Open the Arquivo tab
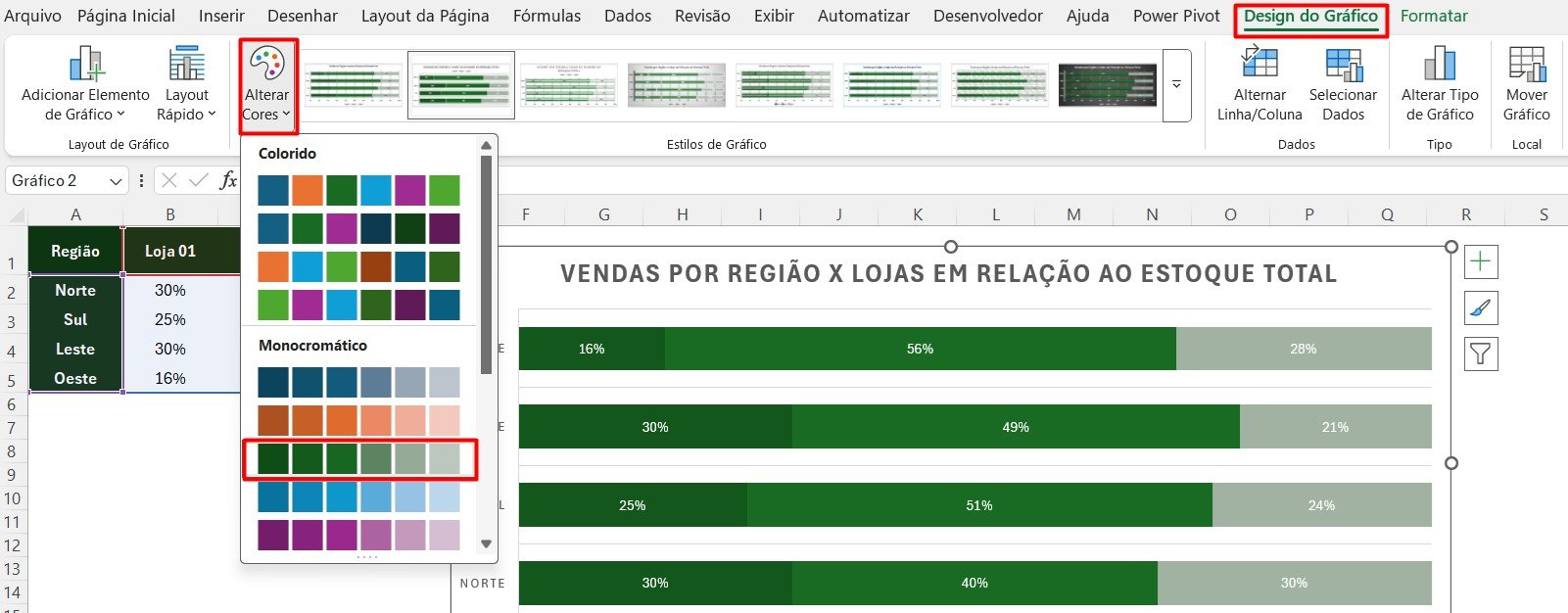 pyautogui.click(x=32, y=17)
